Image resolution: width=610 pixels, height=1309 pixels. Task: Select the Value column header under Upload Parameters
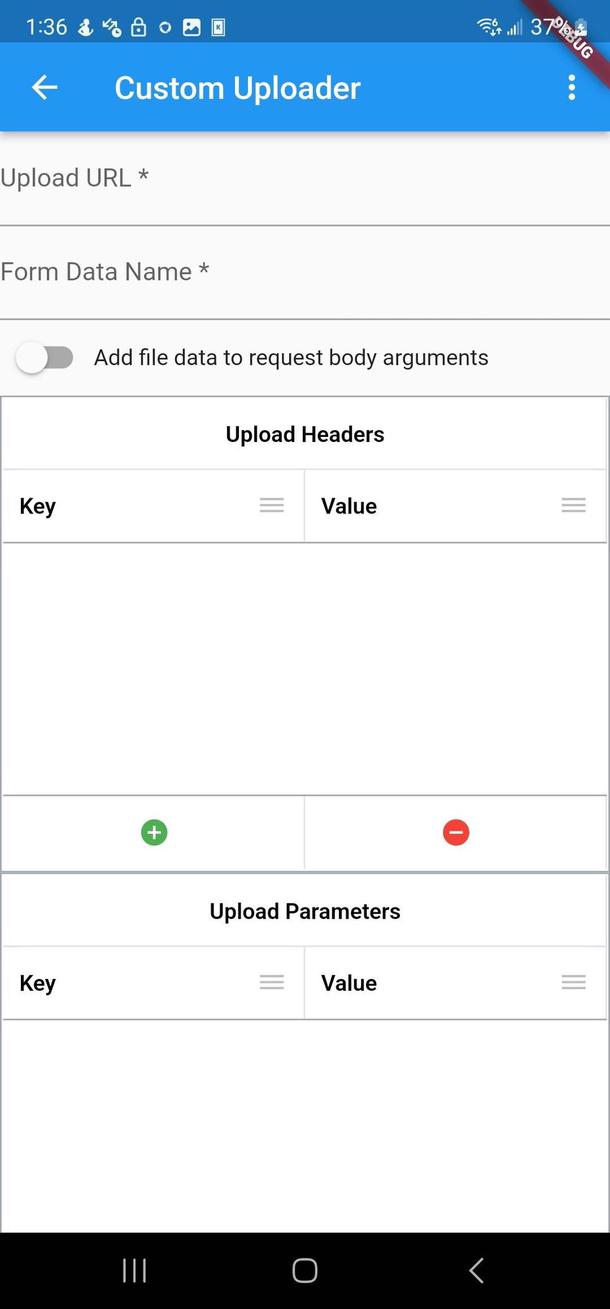click(348, 982)
